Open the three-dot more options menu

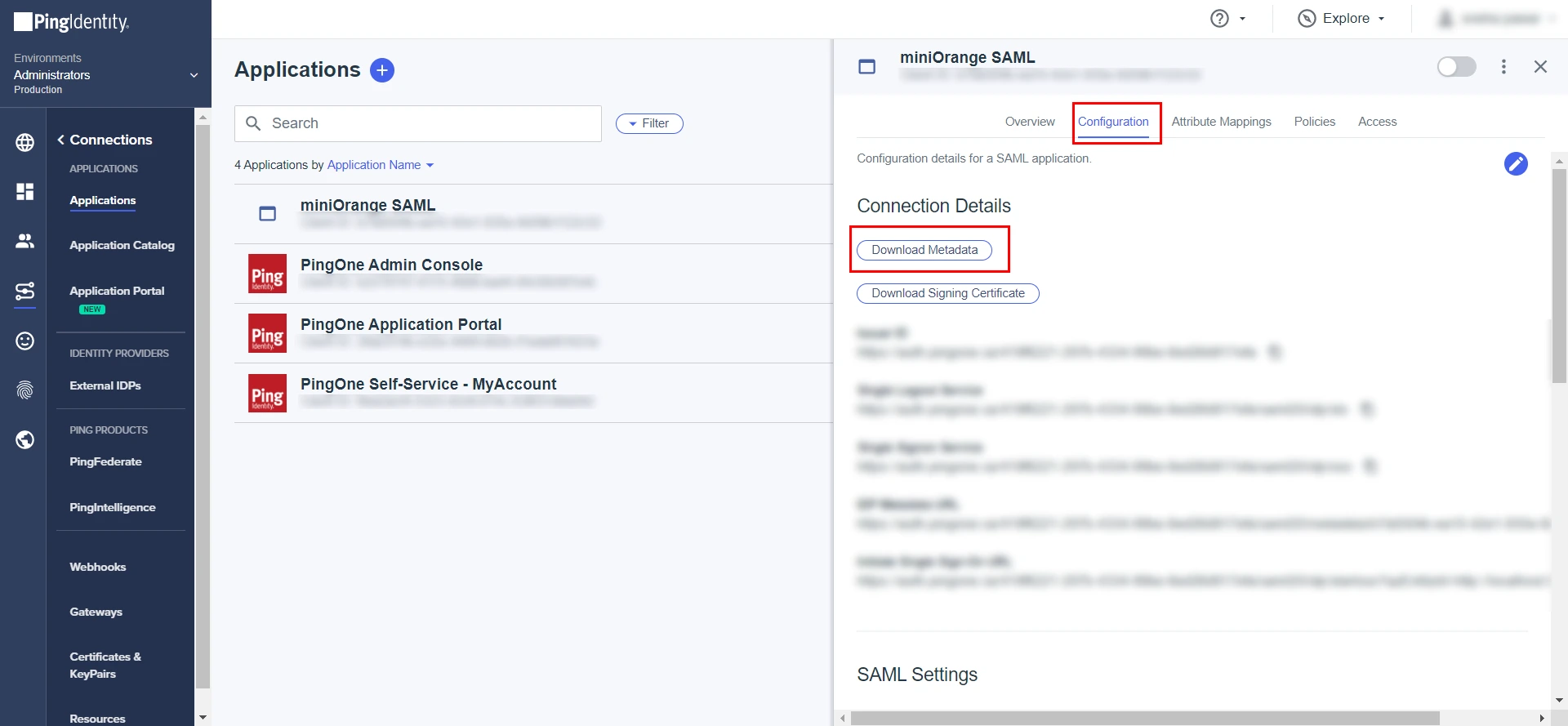[x=1503, y=67]
